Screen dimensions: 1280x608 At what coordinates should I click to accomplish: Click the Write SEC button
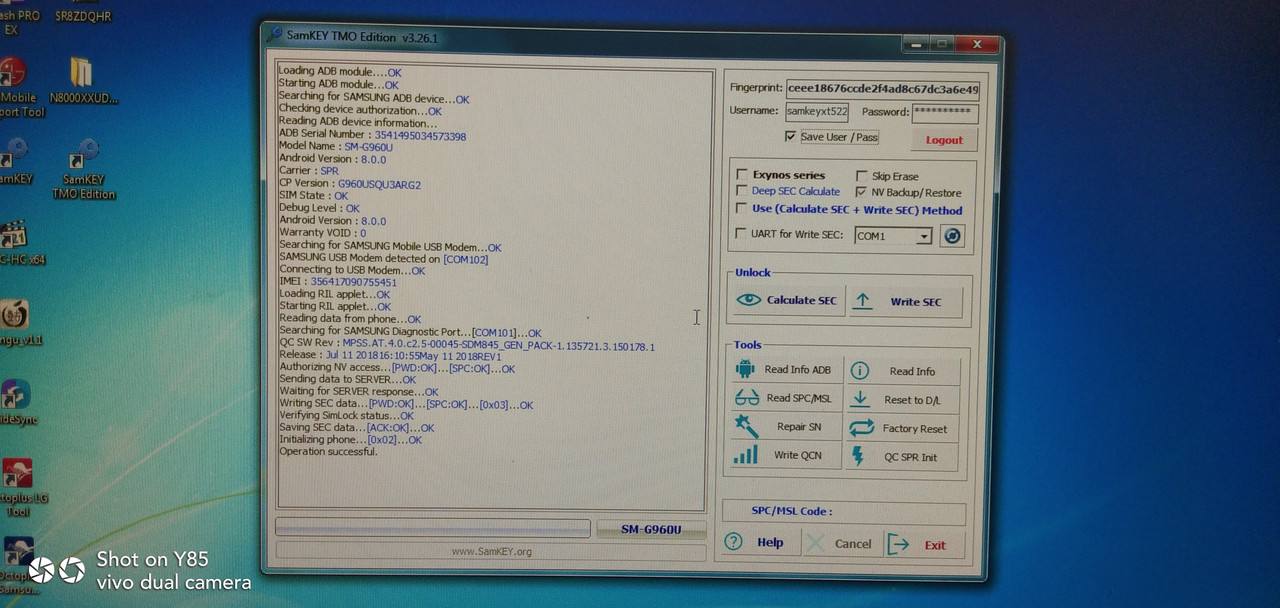tap(906, 301)
